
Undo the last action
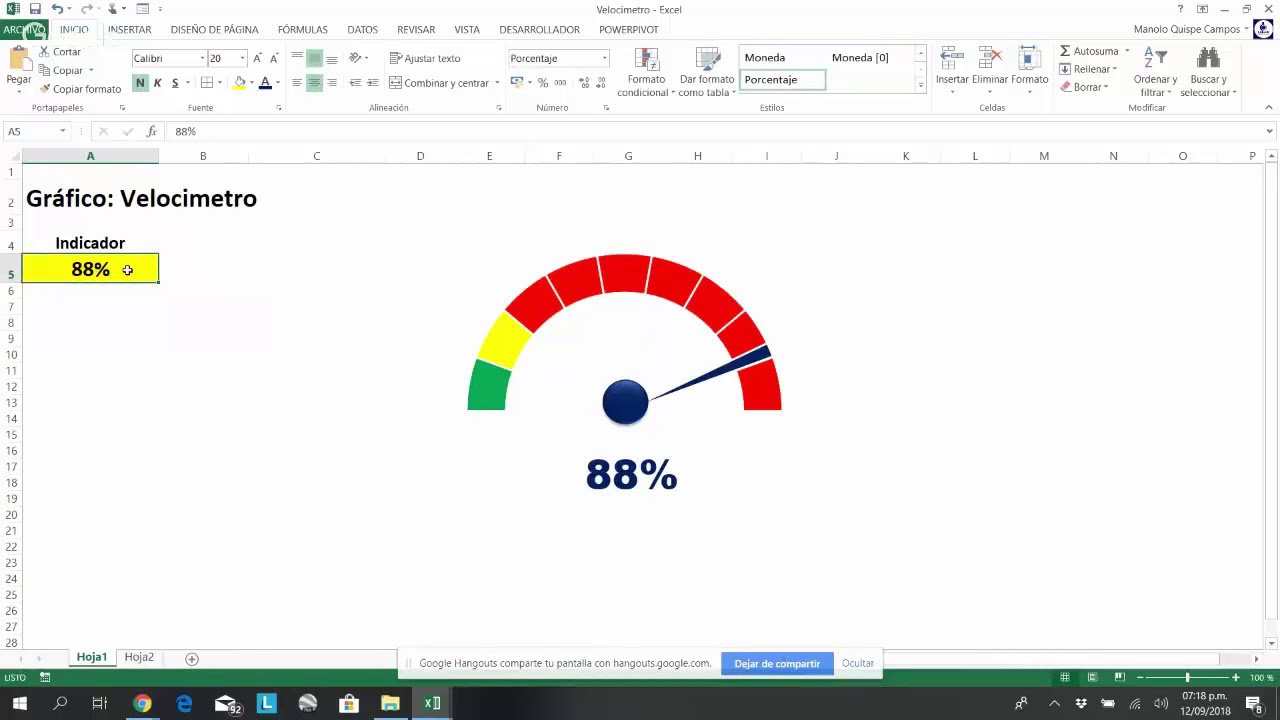tap(57, 9)
